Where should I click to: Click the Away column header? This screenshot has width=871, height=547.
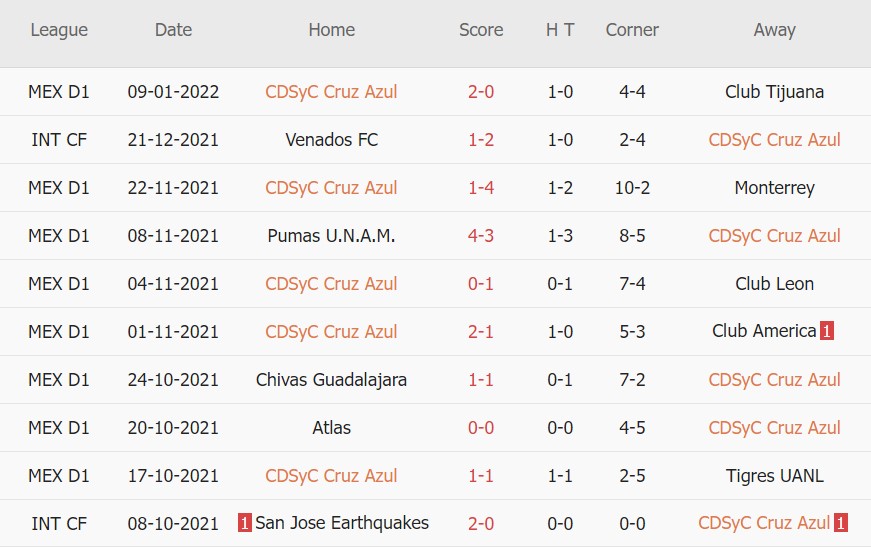pyautogui.click(x=774, y=30)
